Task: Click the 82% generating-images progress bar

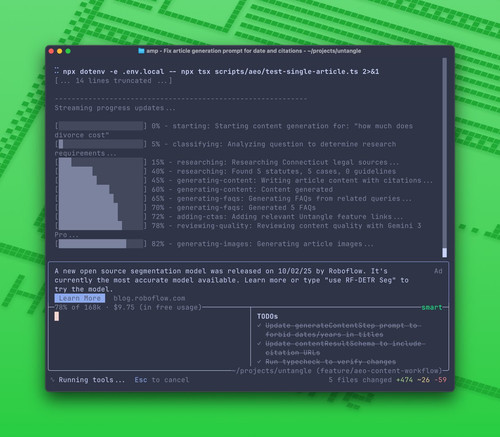Action: click(101, 244)
